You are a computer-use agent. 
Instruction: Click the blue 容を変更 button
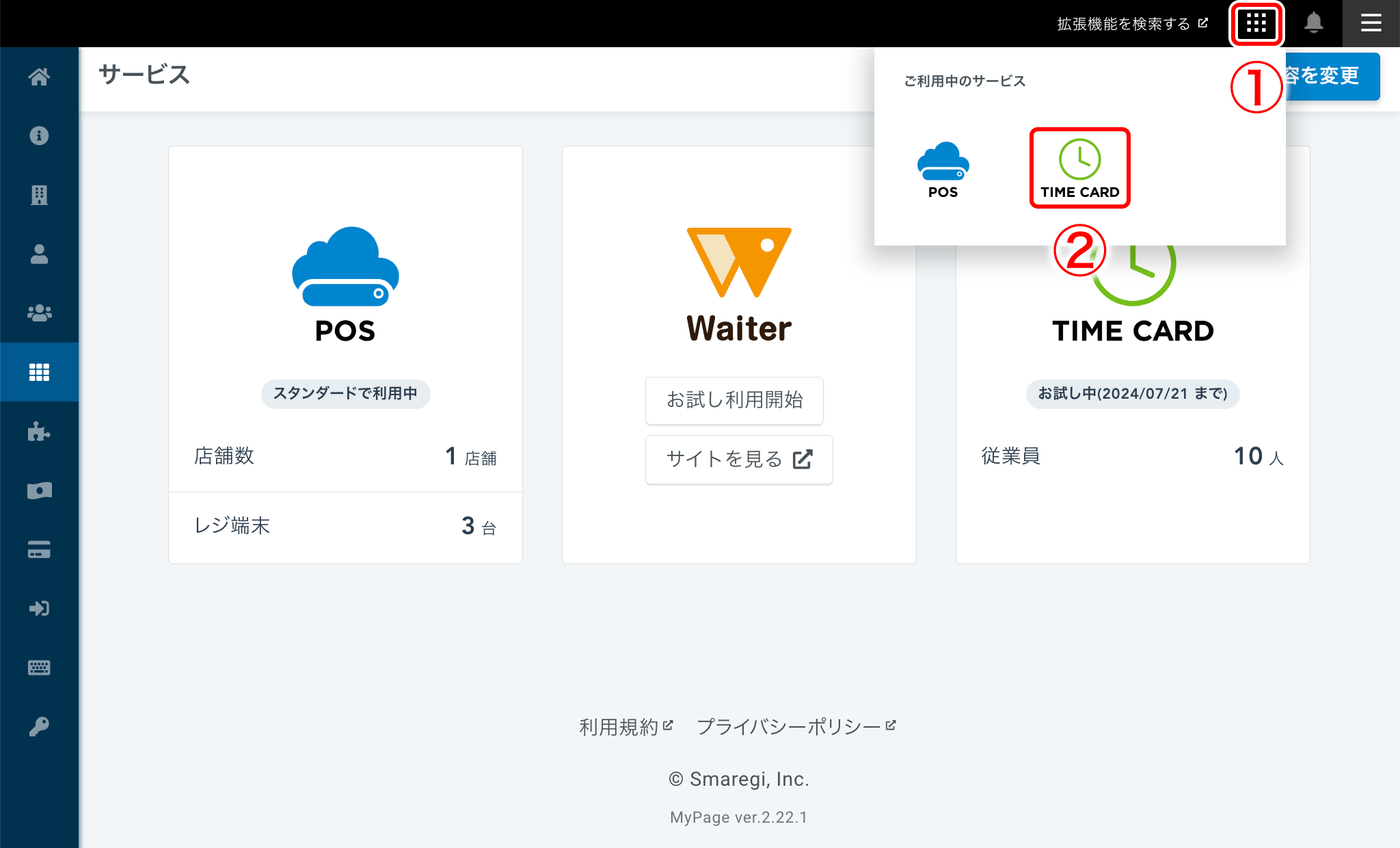1332,76
